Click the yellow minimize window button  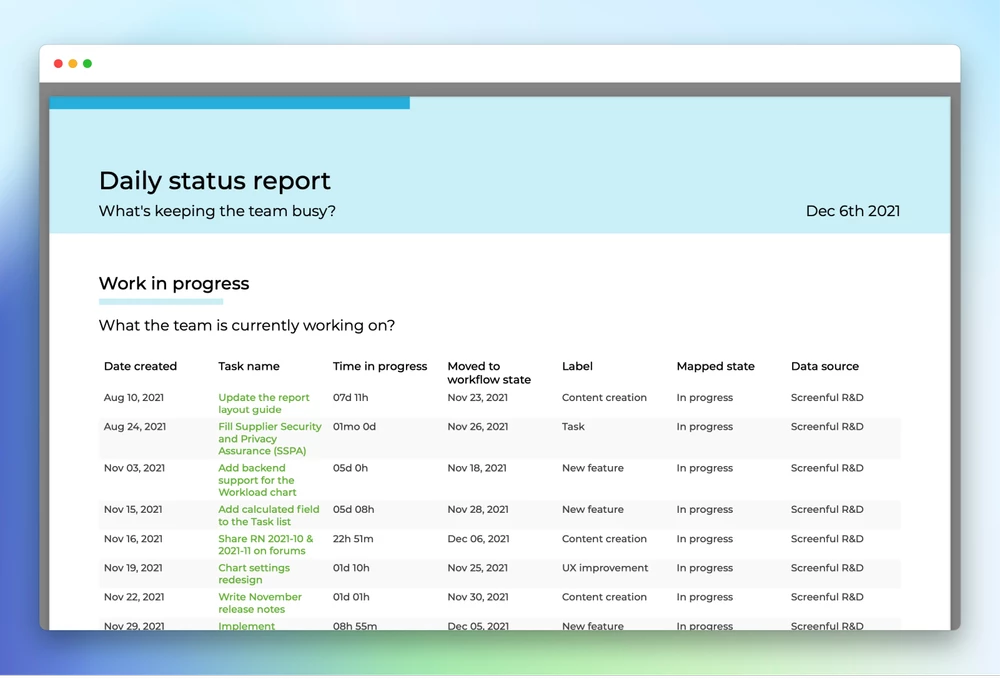click(73, 64)
